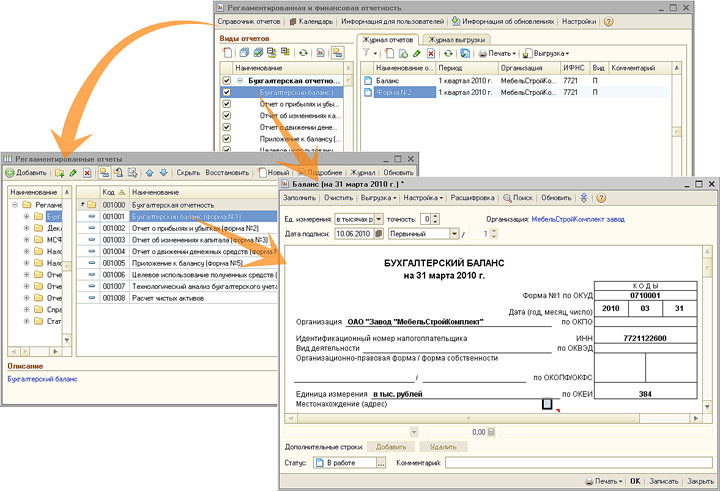This screenshot has height=491, width=720.
Task: Click the green Добавить button in Регламентированные отчеты
Action: (26, 173)
